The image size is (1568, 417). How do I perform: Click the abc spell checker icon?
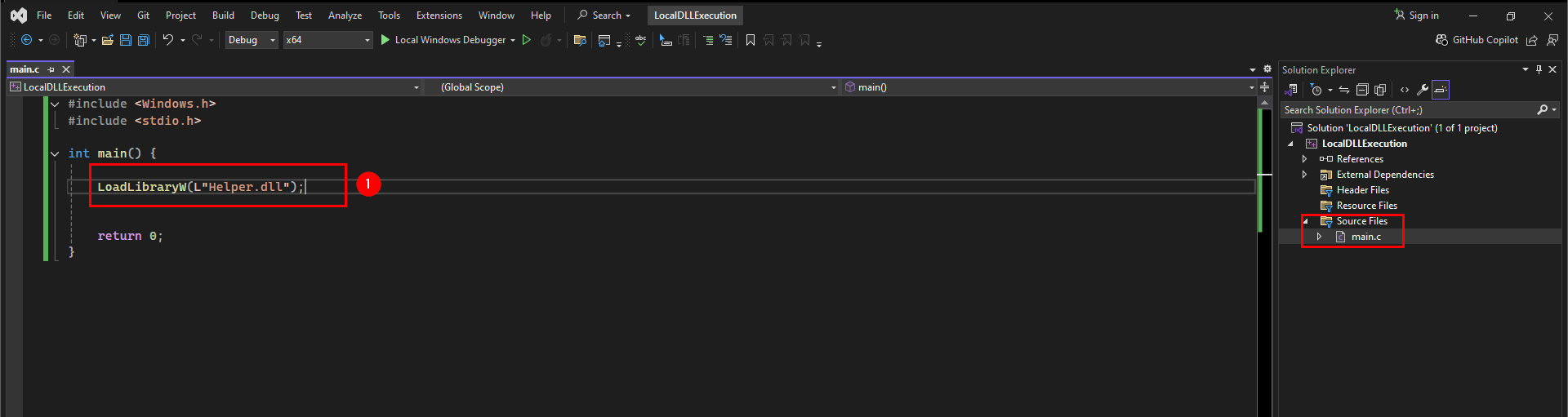click(641, 40)
